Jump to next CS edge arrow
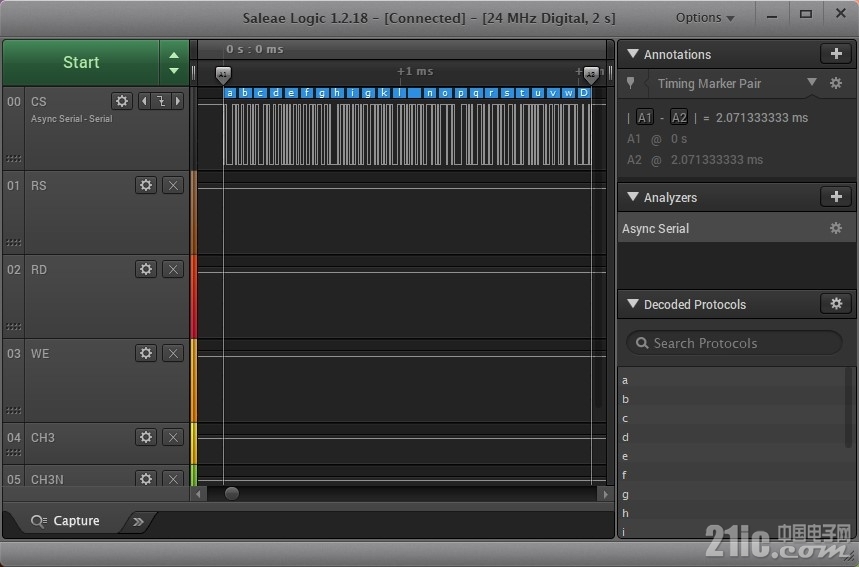Screen dimensions: 859x567 [177, 101]
